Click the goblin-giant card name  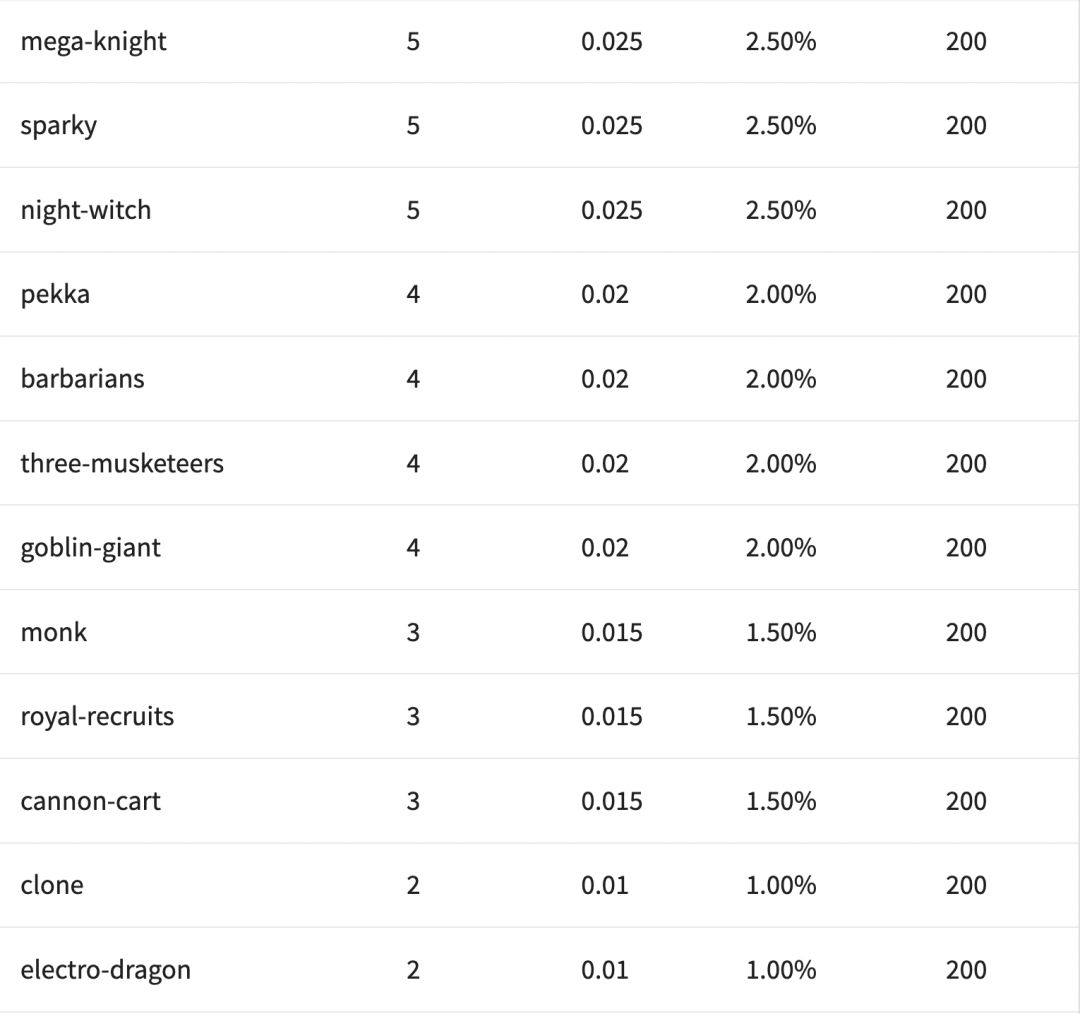(90, 548)
